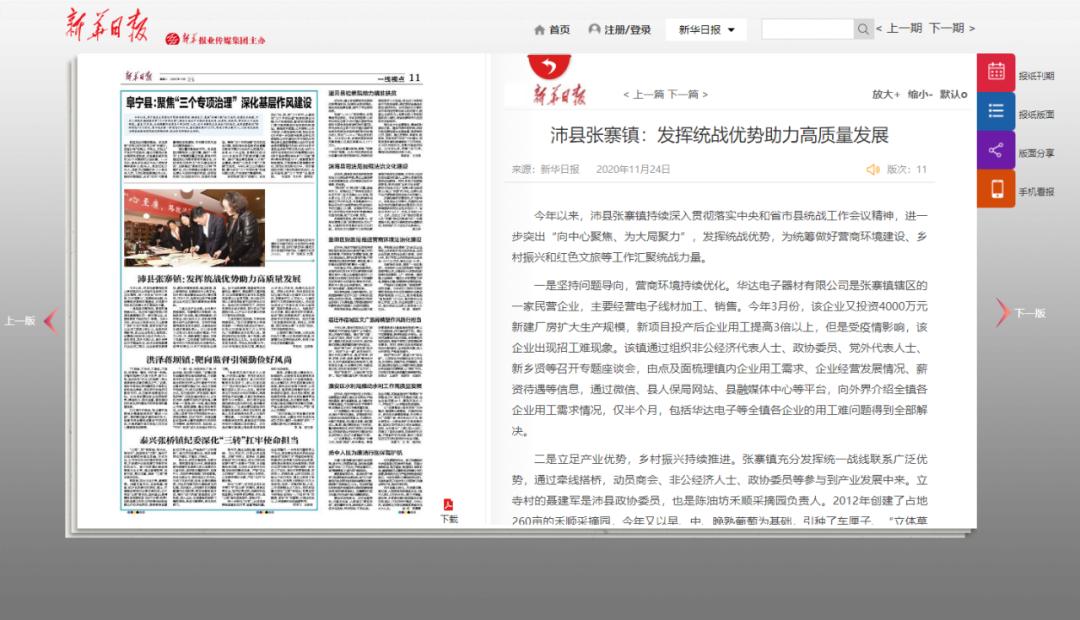Screen dimensions: 1080x620
Task: Click 下一期 for next issue
Action: point(951,29)
